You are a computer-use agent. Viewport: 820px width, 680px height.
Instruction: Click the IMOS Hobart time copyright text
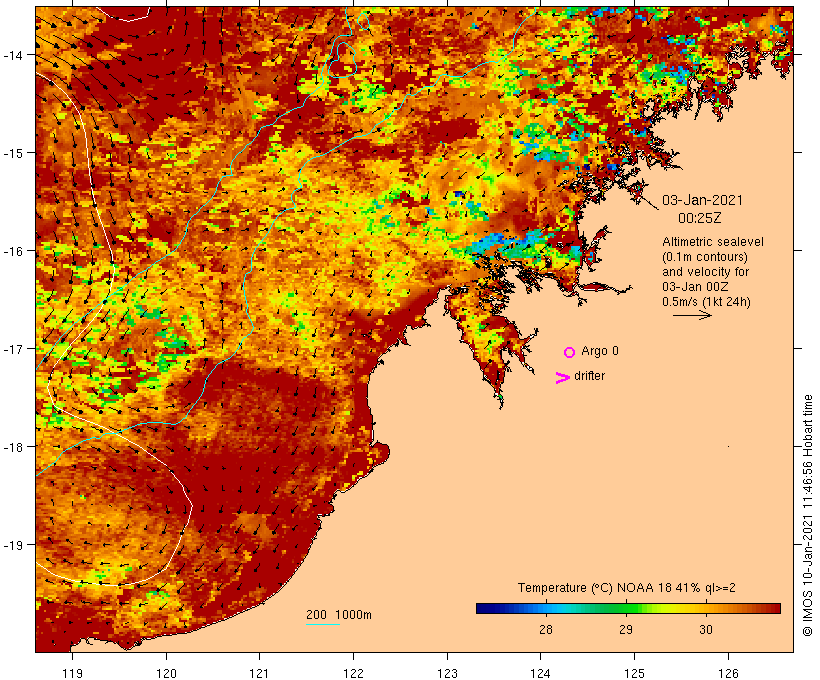(x=807, y=515)
